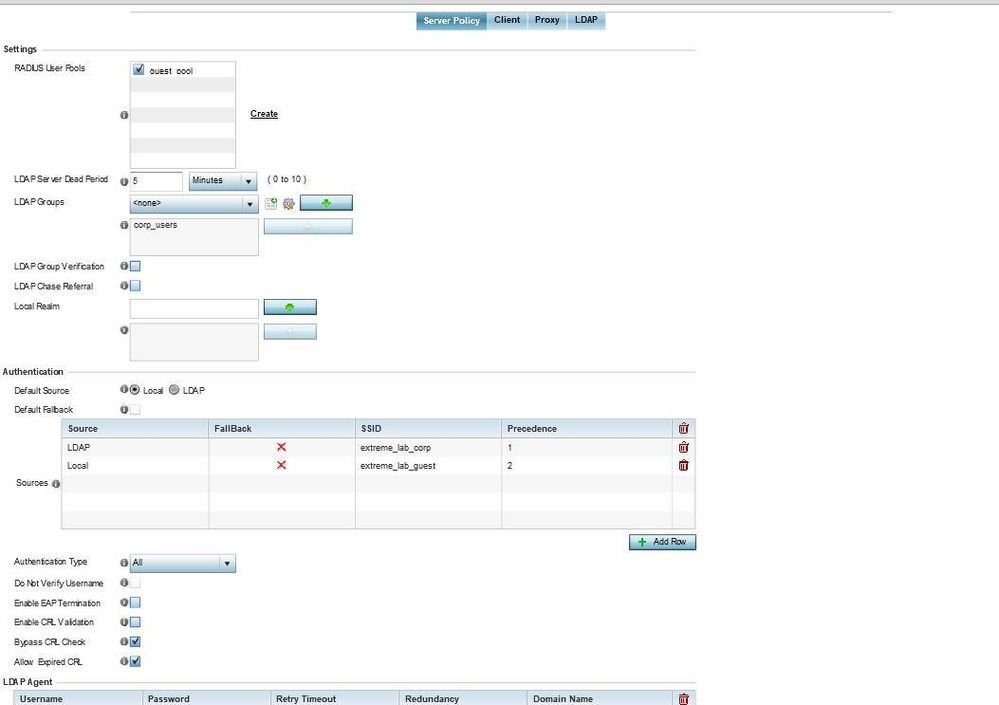Switch to the Client tab
This screenshot has height=705, width=999.
coord(507,20)
